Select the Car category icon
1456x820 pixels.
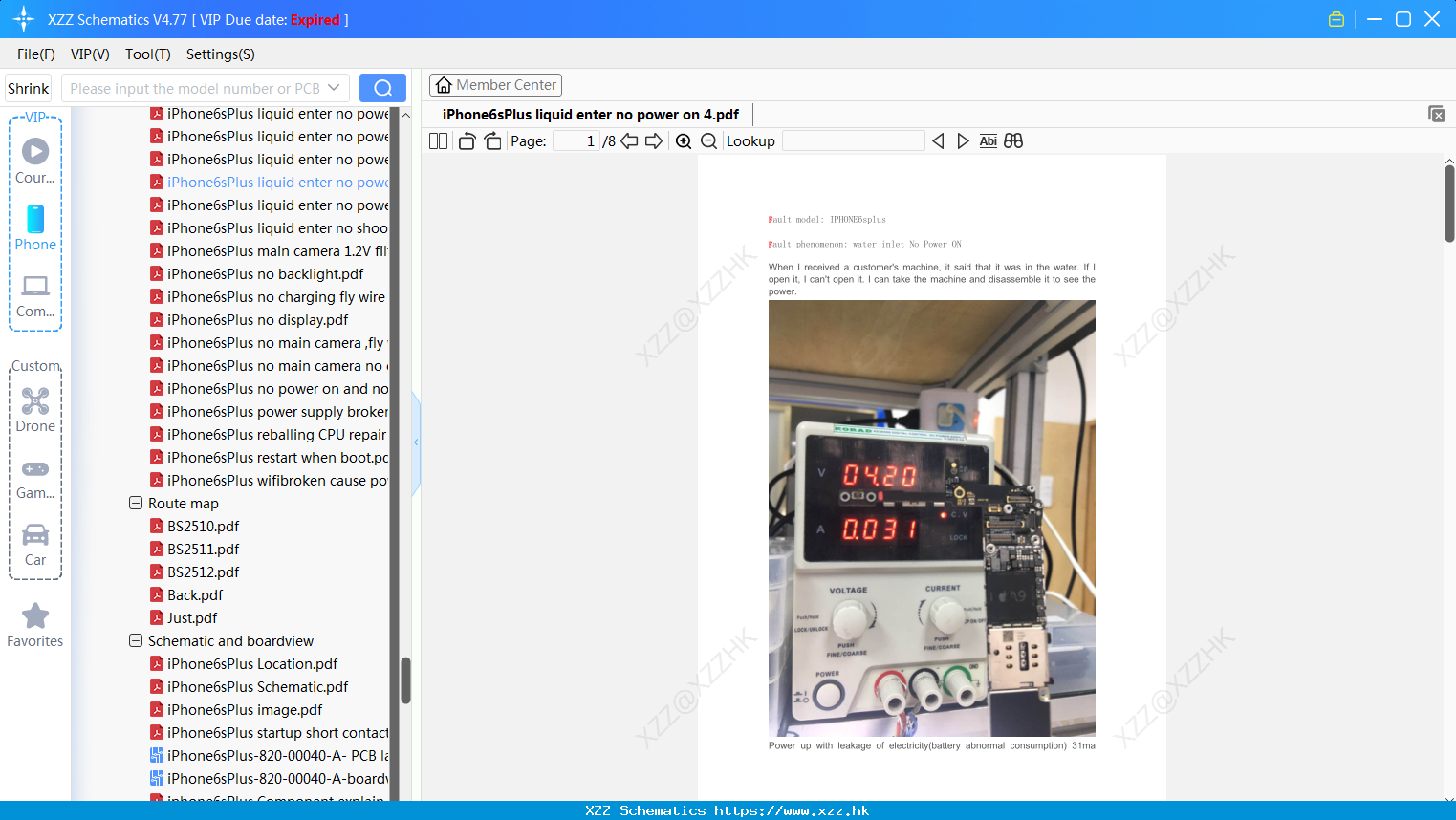(x=35, y=545)
